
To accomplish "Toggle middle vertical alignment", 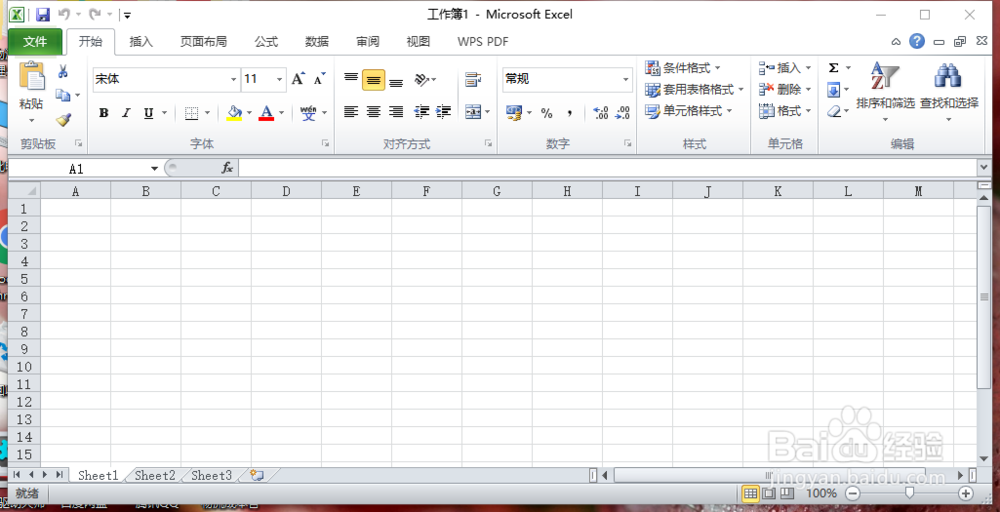I will pyautogui.click(x=374, y=79).
